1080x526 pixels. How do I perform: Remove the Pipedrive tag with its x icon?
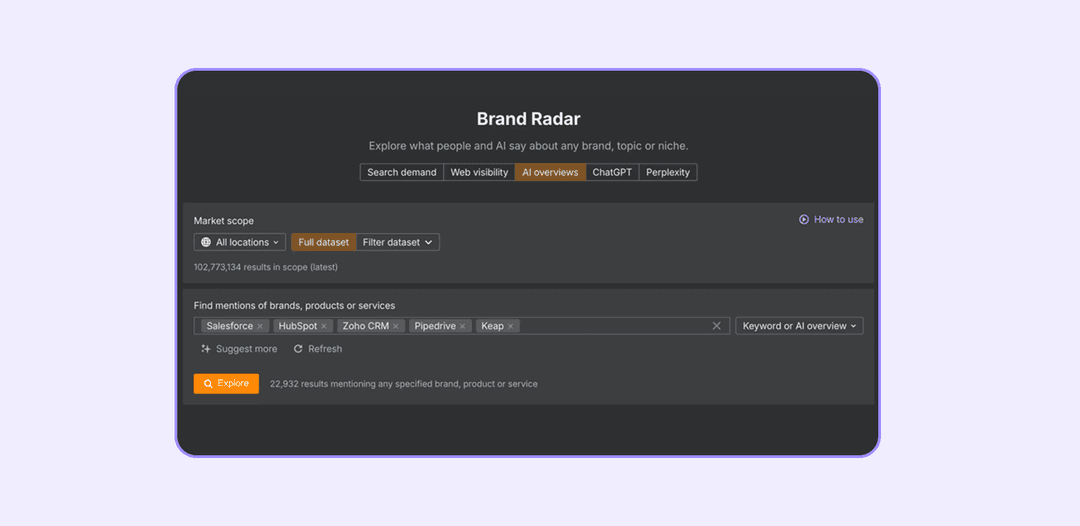(x=462, y=326)
